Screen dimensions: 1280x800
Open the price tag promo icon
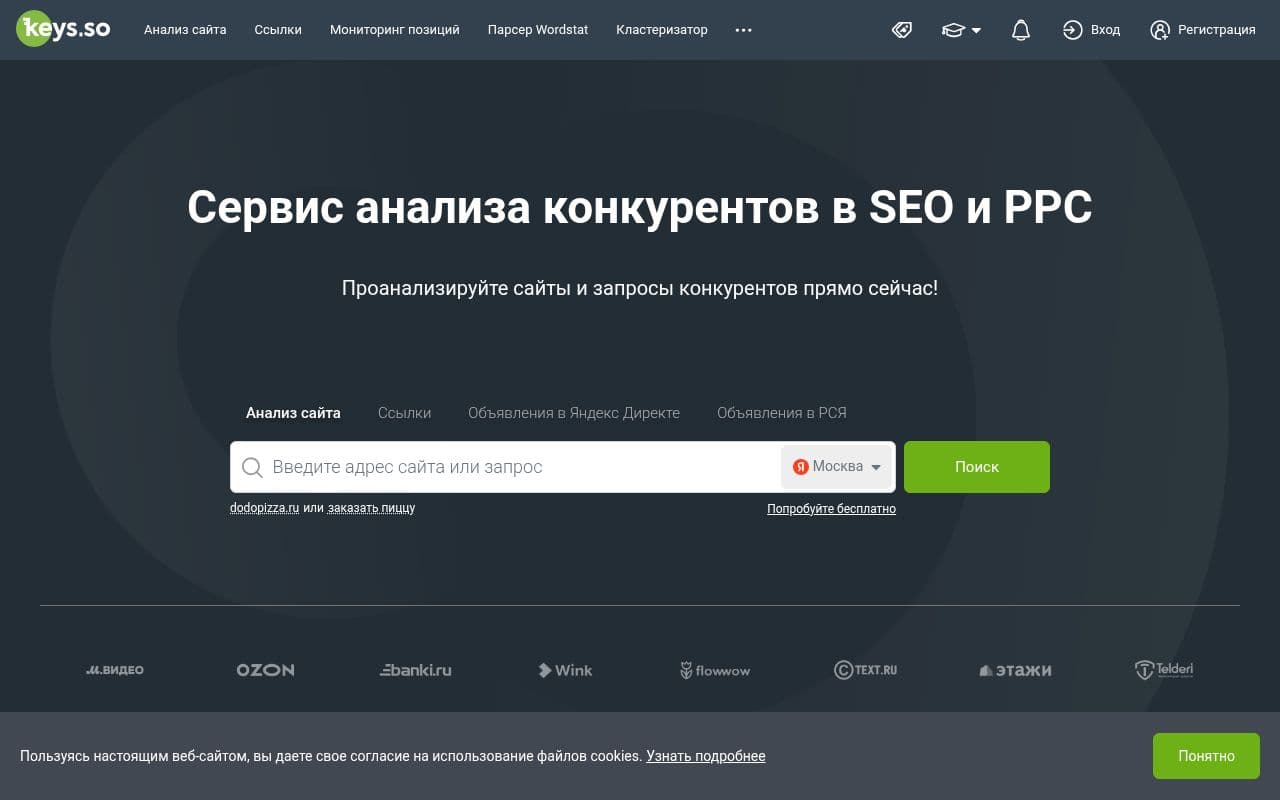[902, 30]
